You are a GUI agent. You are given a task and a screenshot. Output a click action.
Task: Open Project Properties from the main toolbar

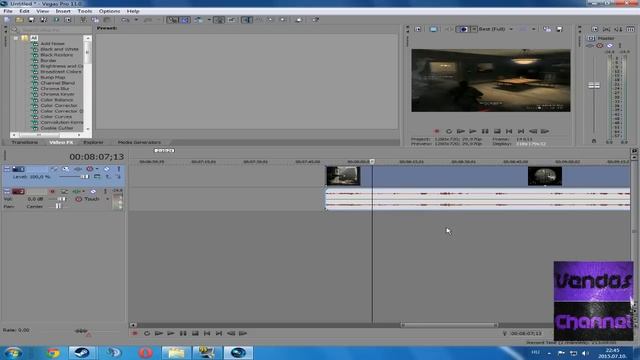click(x=68, y=20)
